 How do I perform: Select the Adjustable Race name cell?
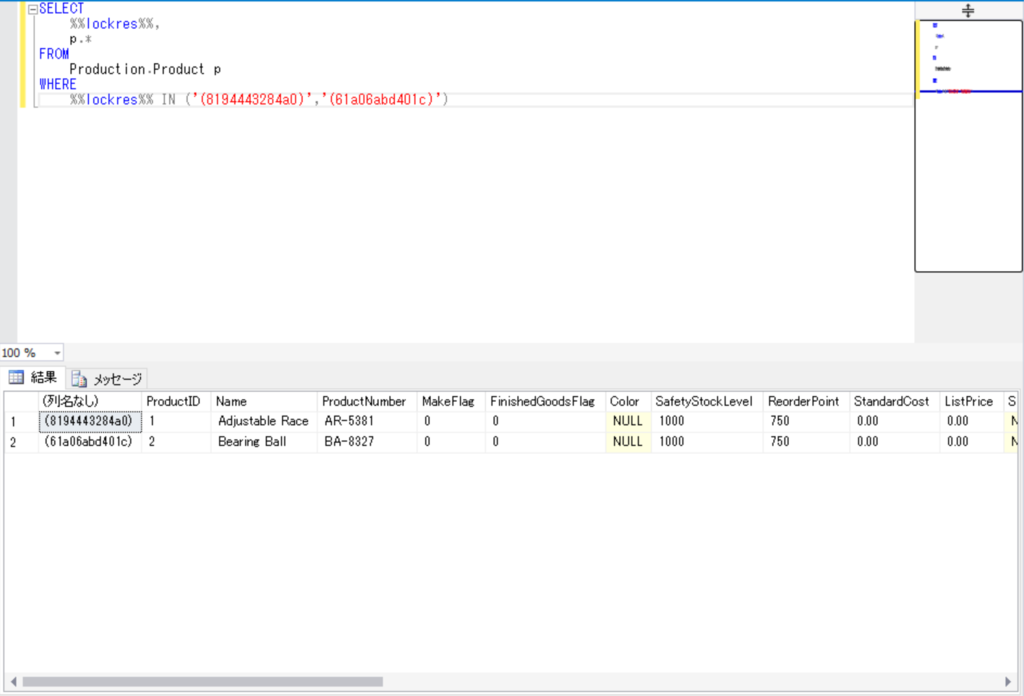[x=264, y=421]
